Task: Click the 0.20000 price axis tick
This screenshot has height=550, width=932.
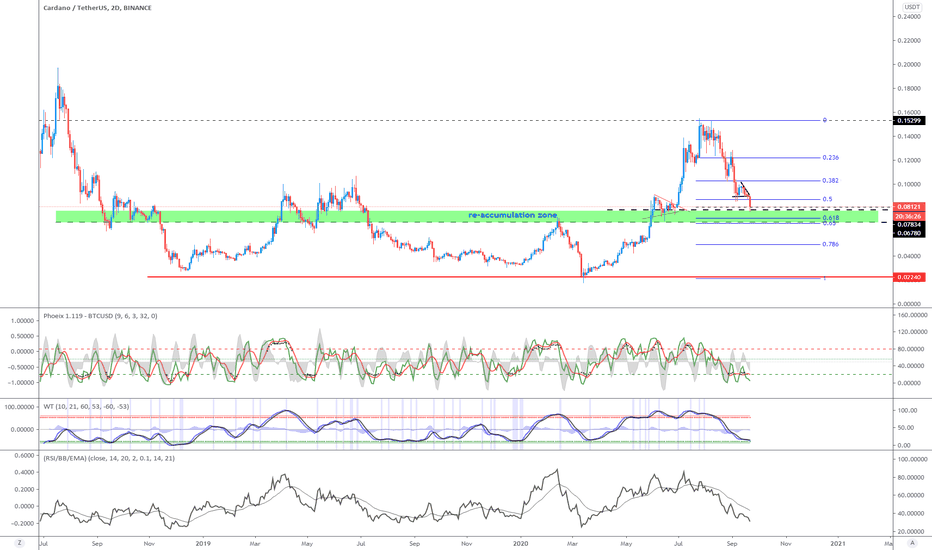Action: pyautogui.click(x=909, y=64)
